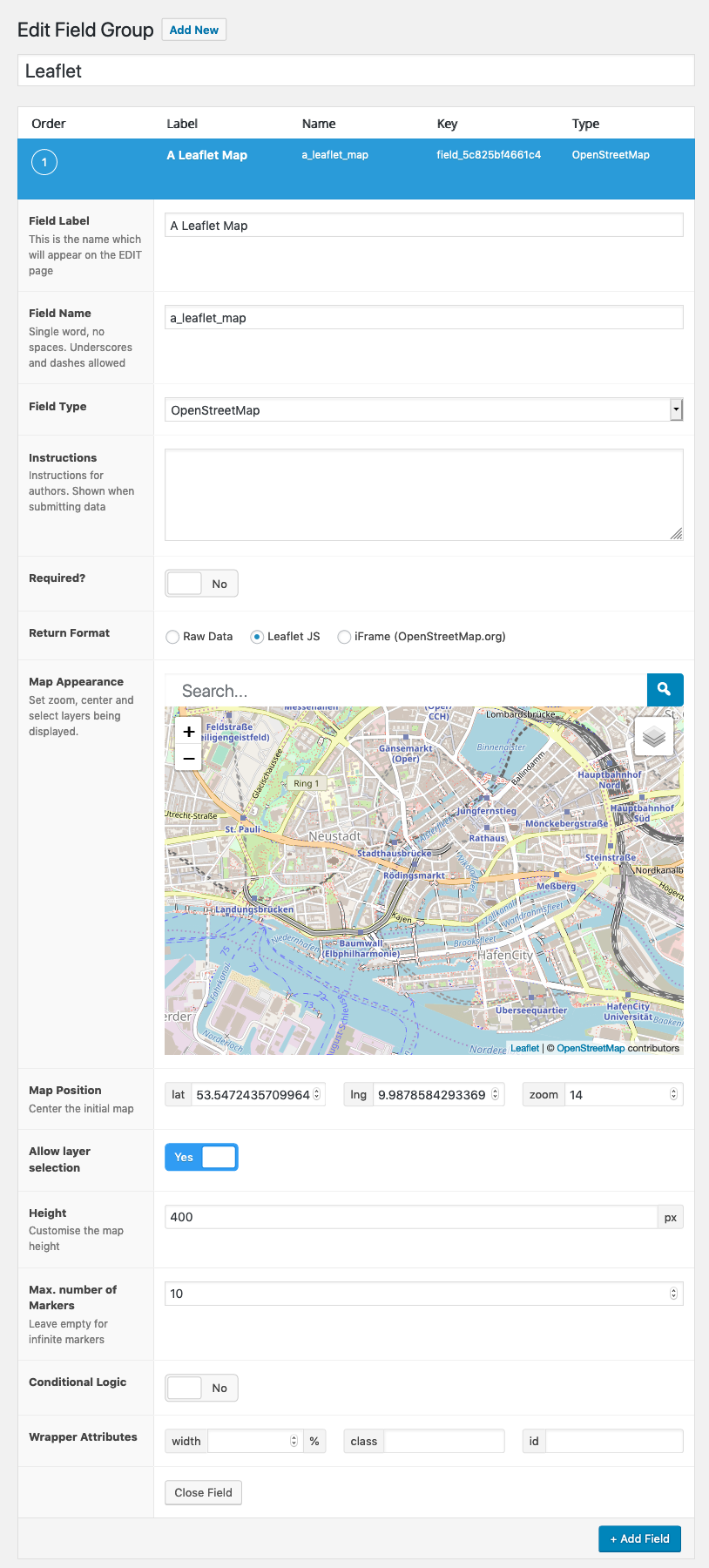Click the Instructions textarea resize handle

677,534
